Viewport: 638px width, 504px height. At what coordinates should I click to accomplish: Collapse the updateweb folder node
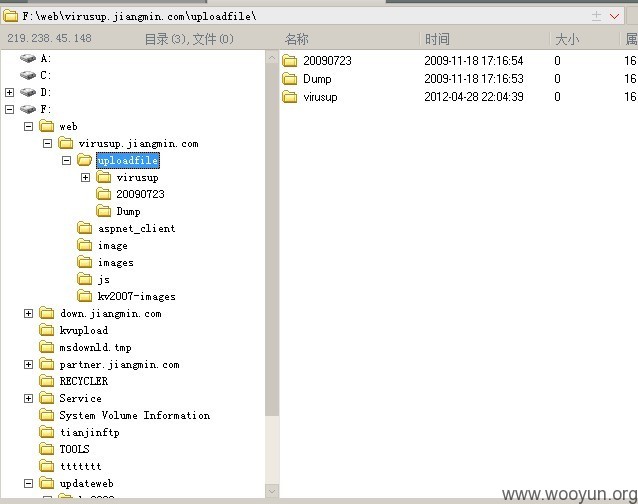coord(28,483)
